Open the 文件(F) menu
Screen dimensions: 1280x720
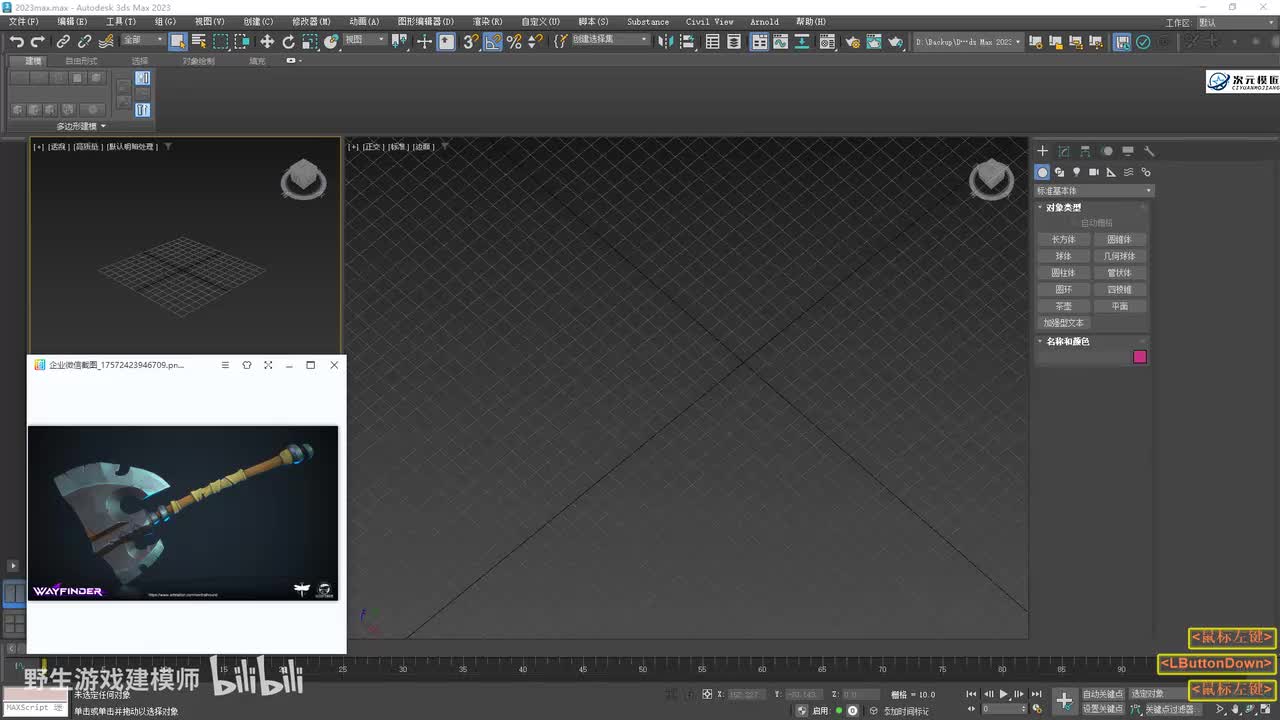(23, 22)
